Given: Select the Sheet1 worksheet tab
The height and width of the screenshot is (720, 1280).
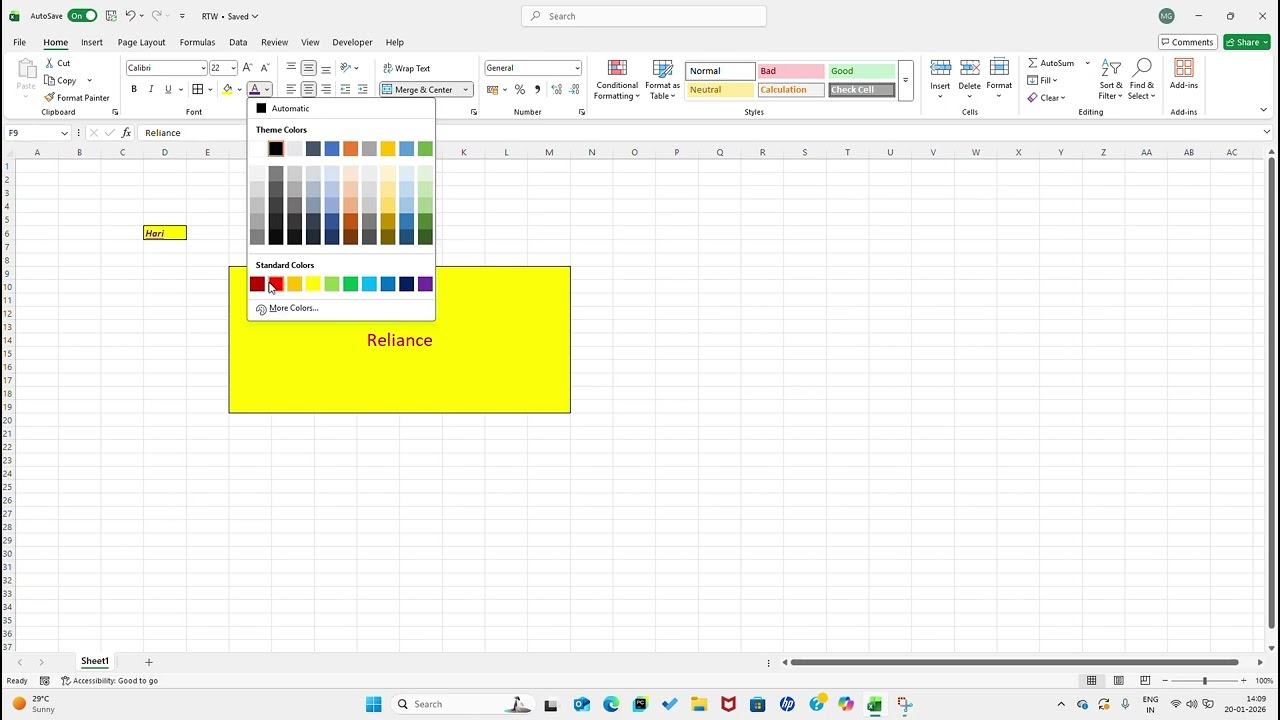Looking at the screenshot, I should point(95,661).
